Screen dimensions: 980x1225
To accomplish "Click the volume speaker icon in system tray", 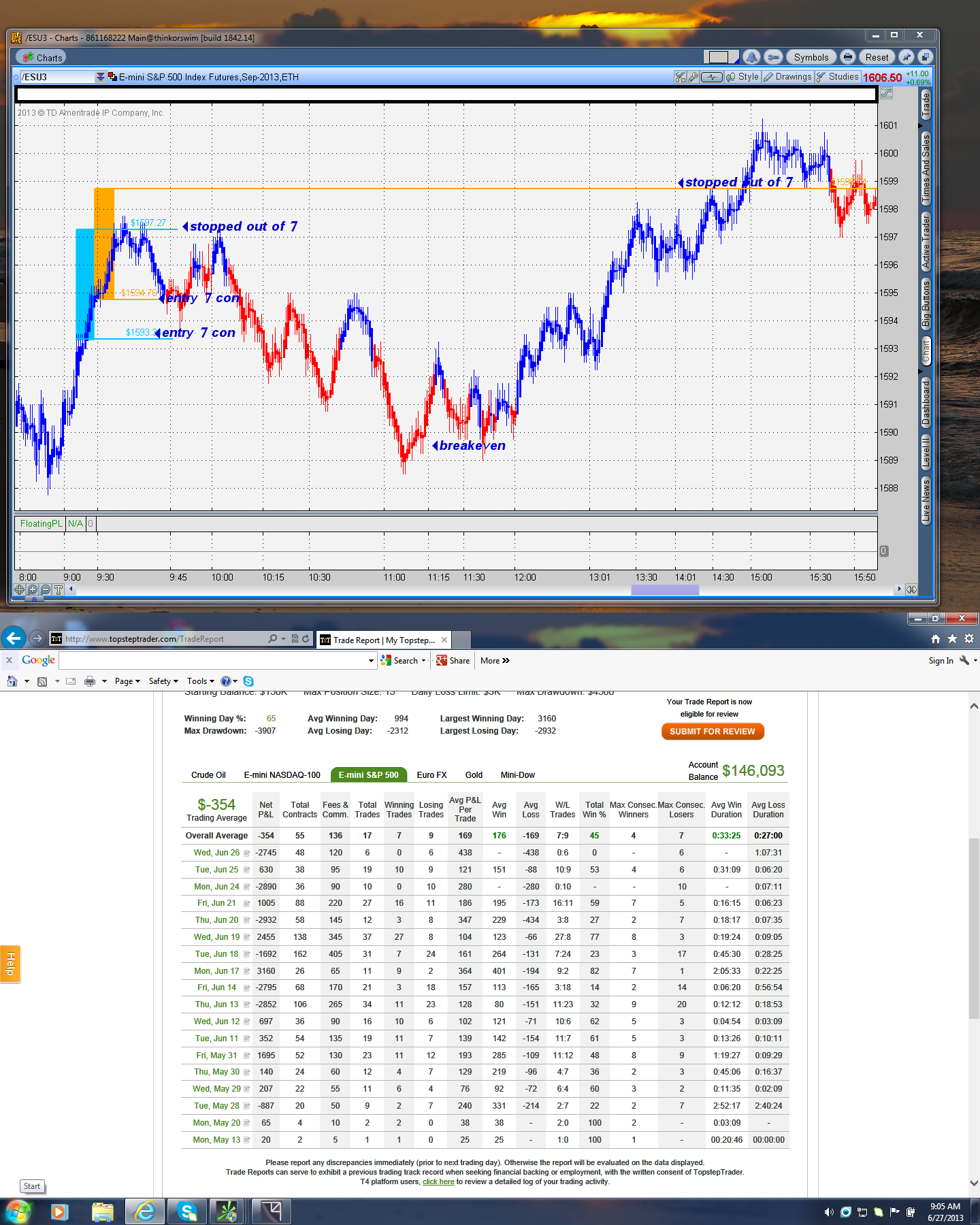I will (829, 1212).
